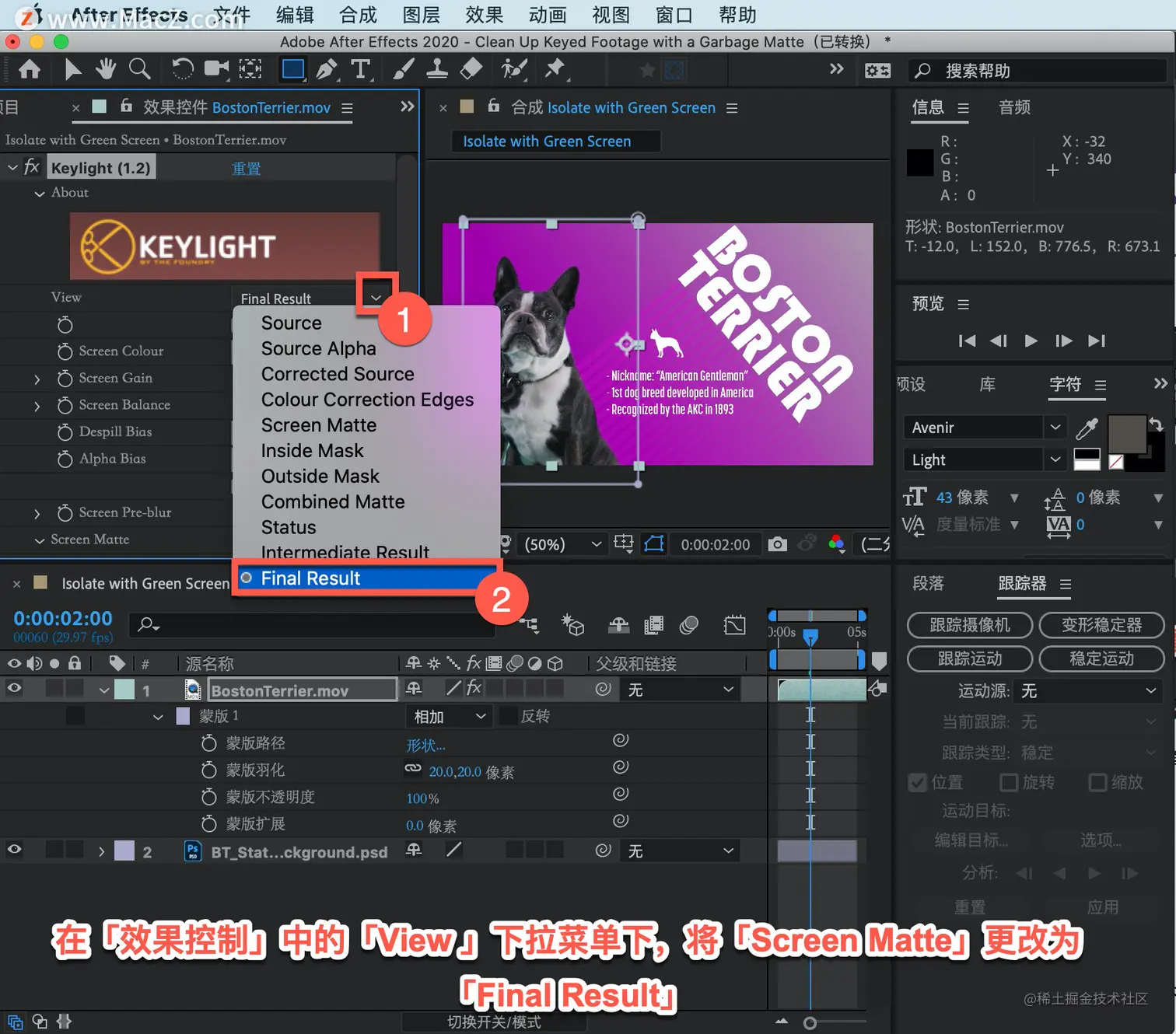The height and width of the screenshot is (1034, 1176).
Task: Select the Brush tool
Action: [x=403, y=70]
